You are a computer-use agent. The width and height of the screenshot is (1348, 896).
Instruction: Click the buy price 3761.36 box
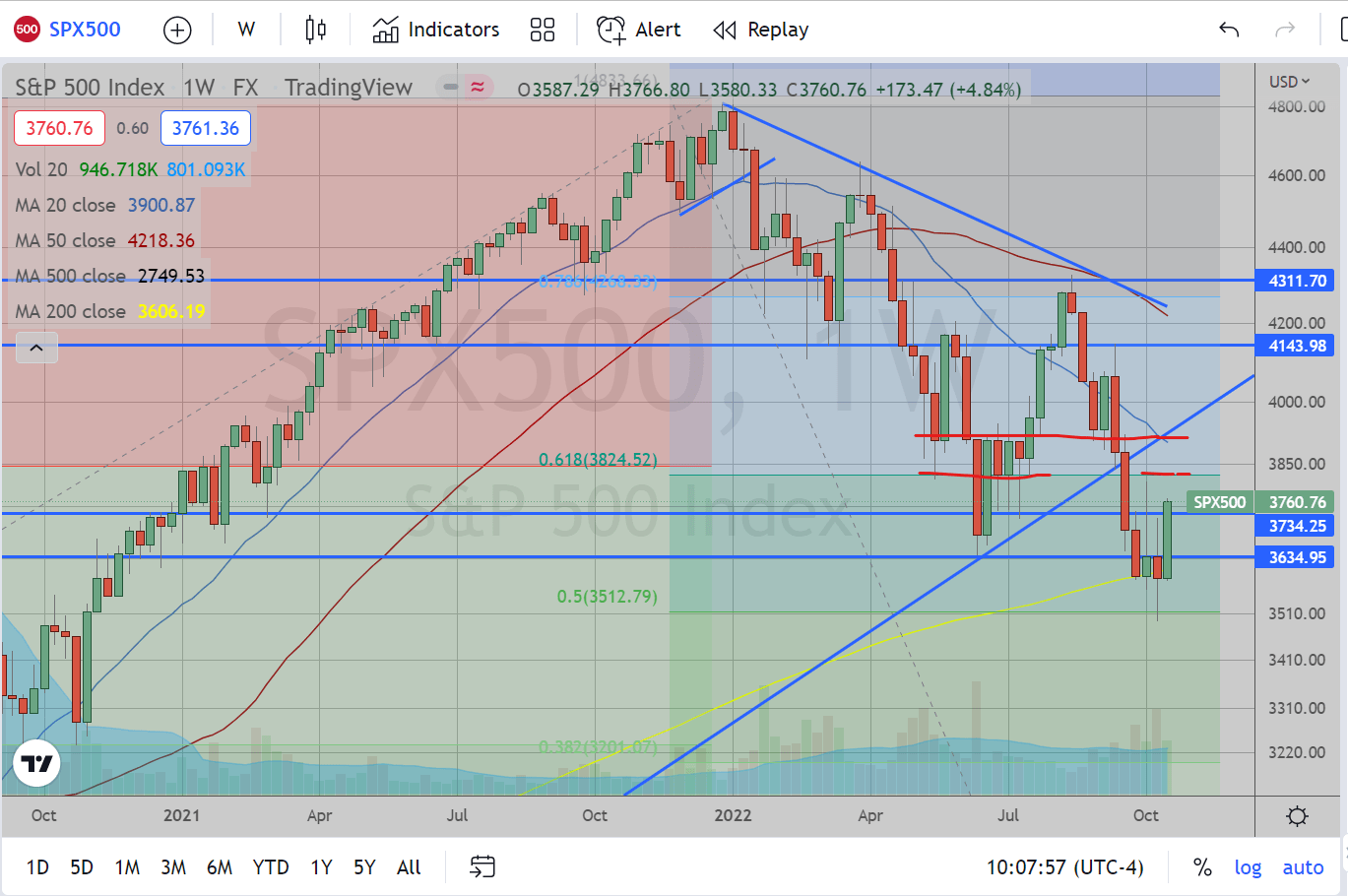(x=206, y=128)
